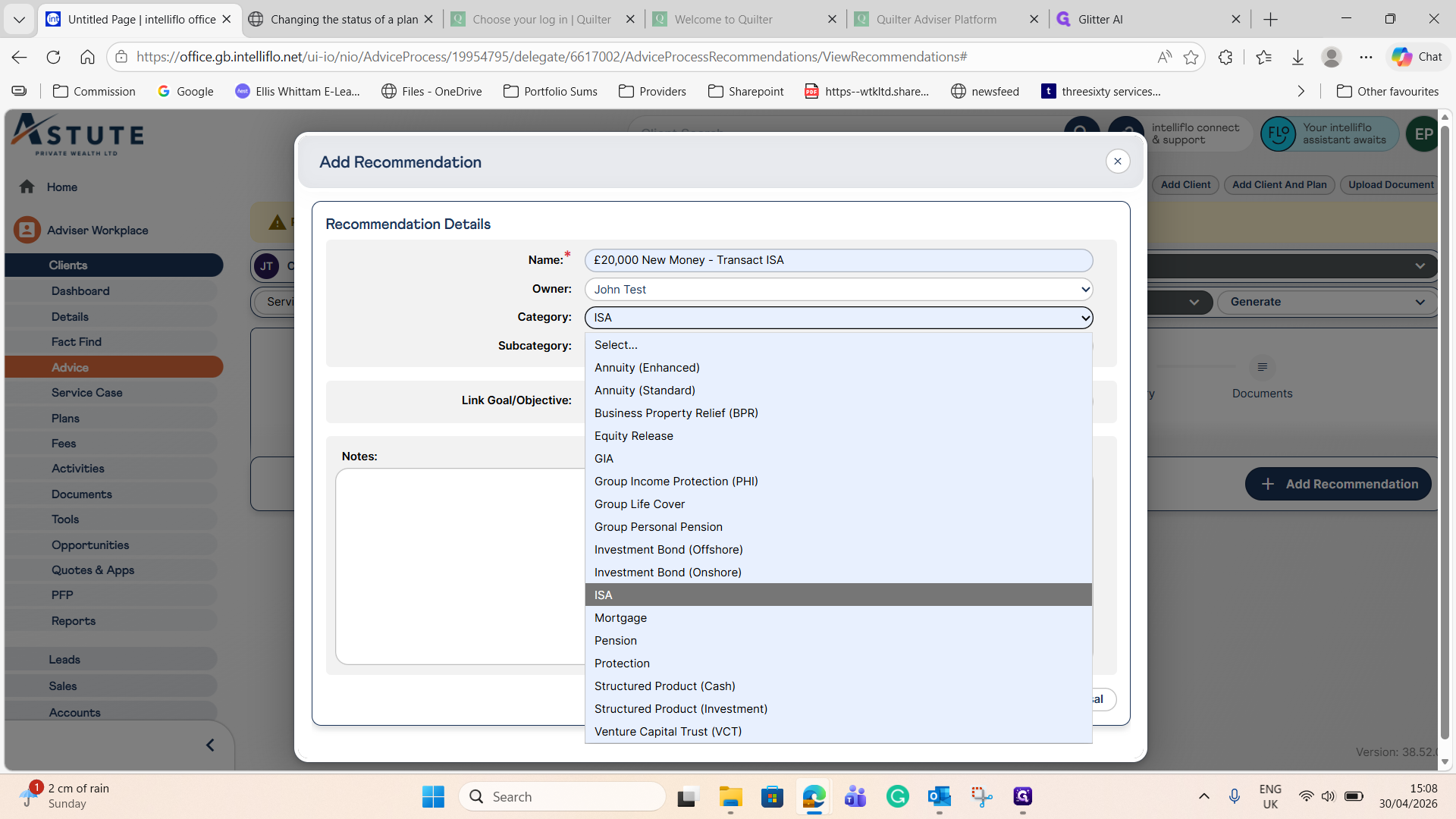This screenshot has width=1456, height=819.
Task: Open the Copilot Chat button
Action: (1417, 57)
